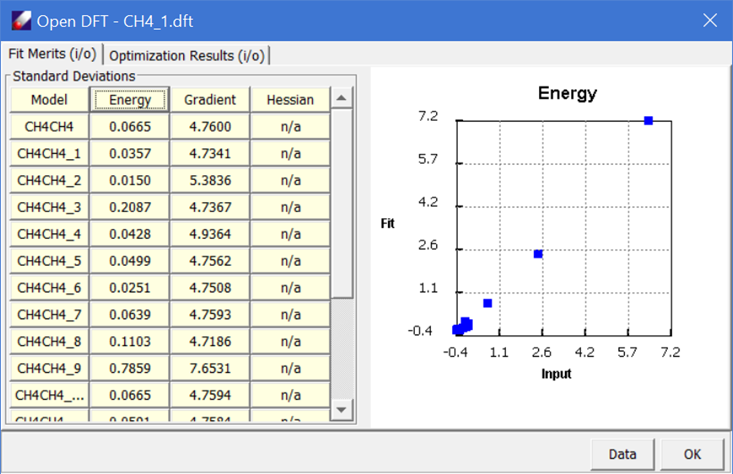Click the Gradient column header

[x=210, y=100]
